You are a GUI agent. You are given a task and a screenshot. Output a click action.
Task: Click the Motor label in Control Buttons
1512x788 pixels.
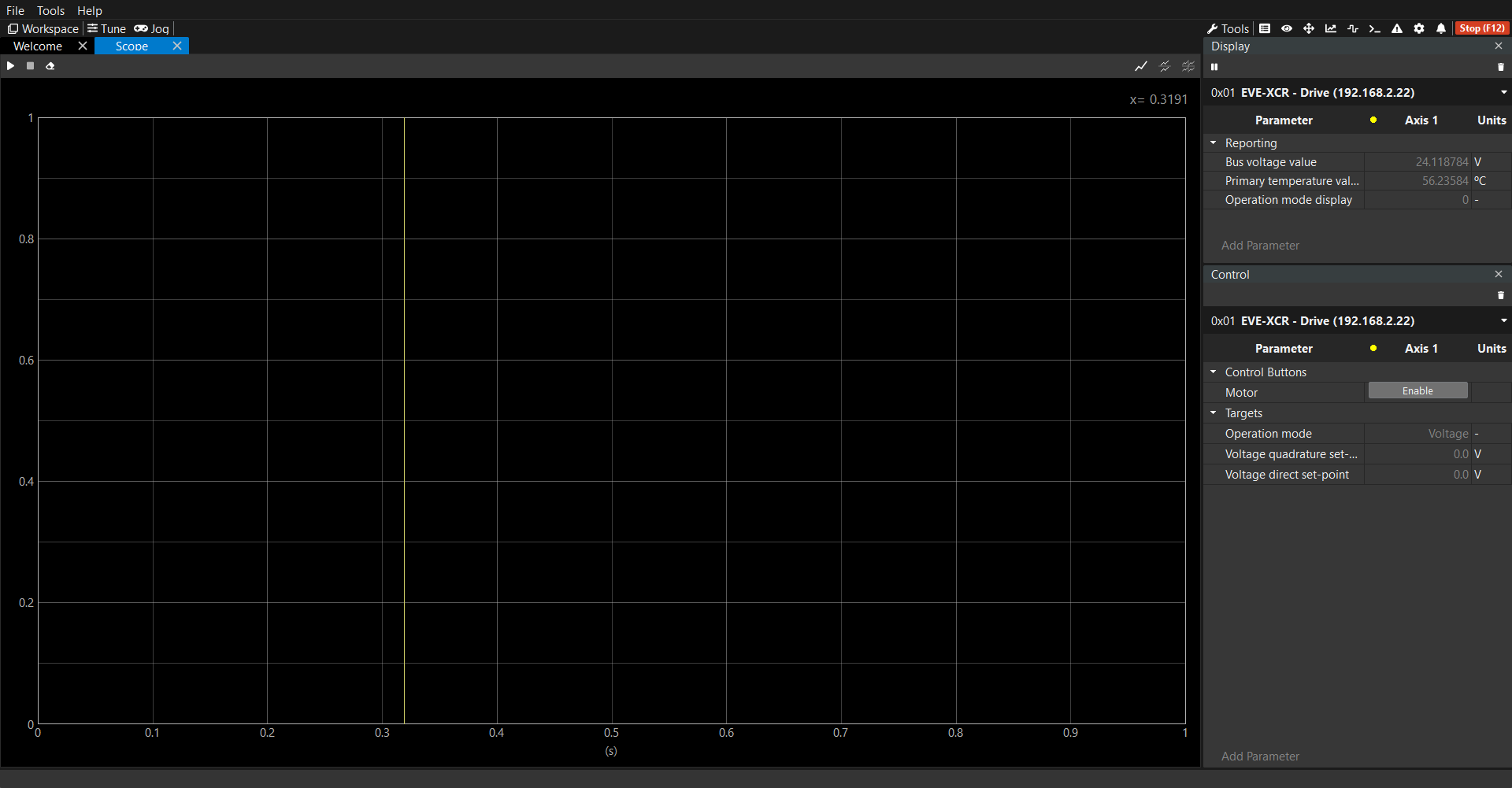coord(1241,393)
